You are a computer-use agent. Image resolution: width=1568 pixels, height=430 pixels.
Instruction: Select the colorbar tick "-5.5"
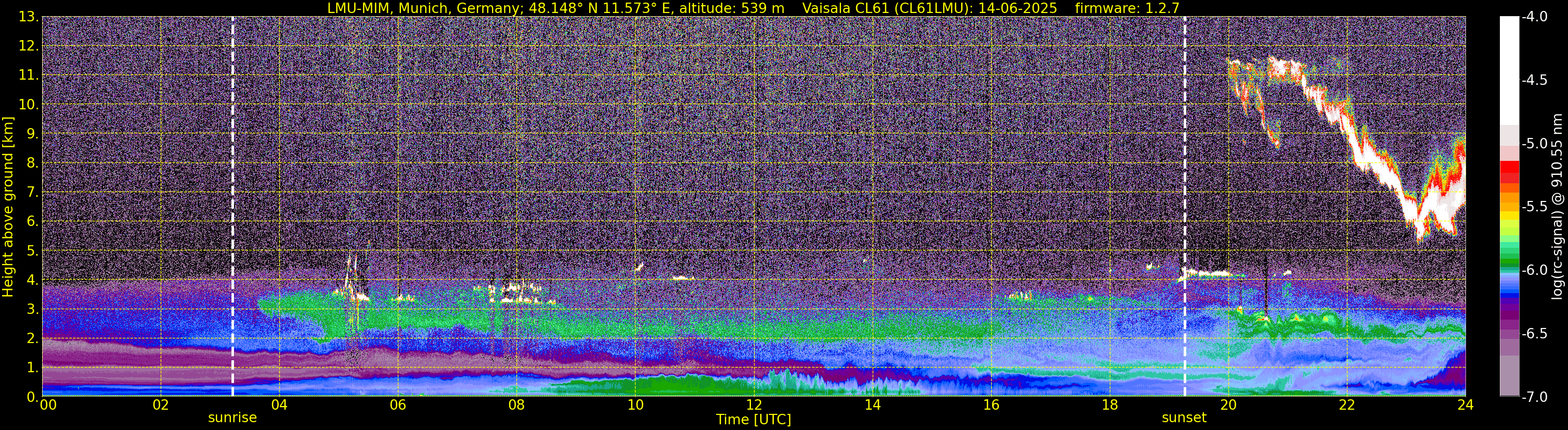(1535, 207)
